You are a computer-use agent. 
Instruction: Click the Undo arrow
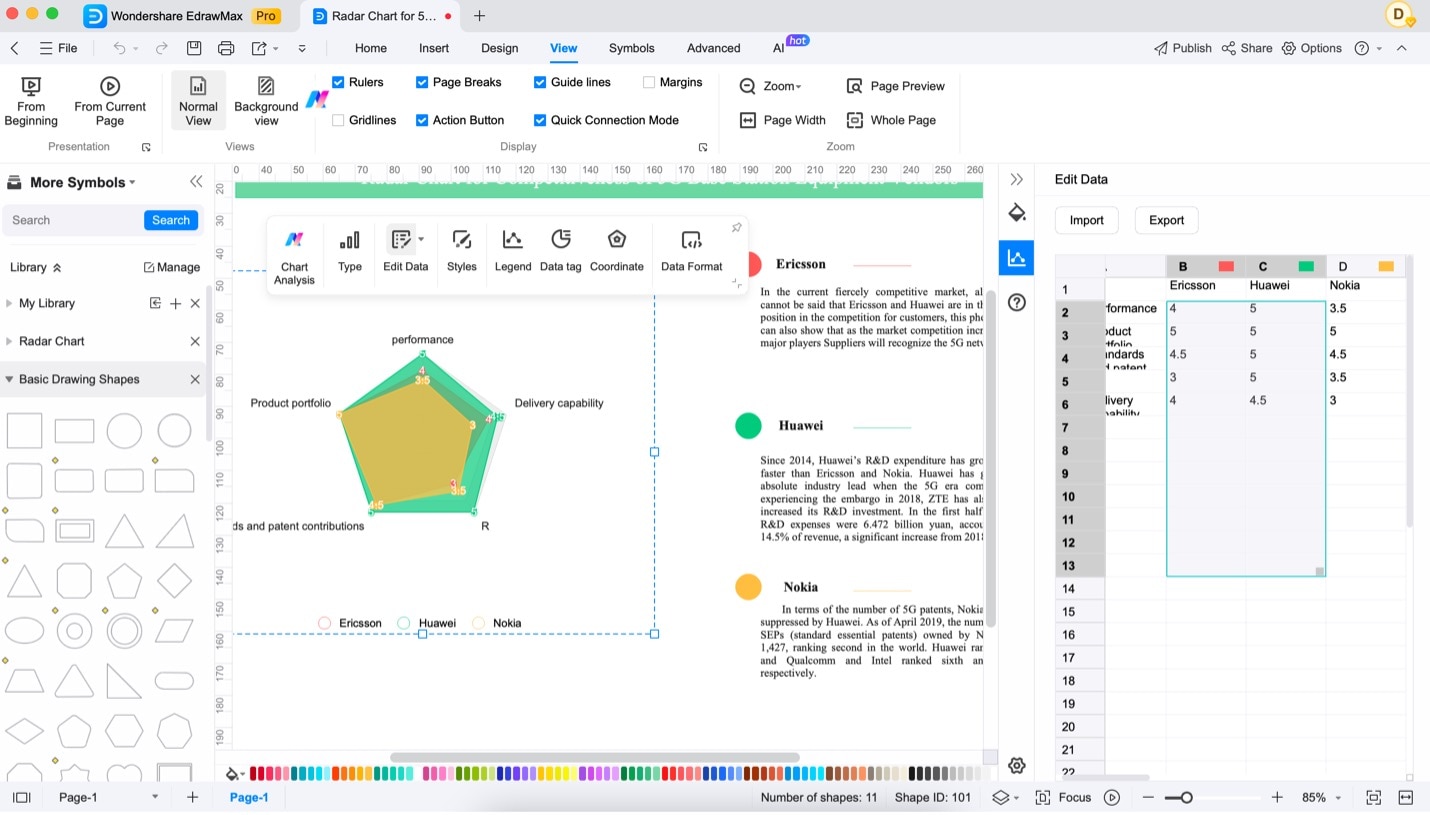tap(119, 48)
